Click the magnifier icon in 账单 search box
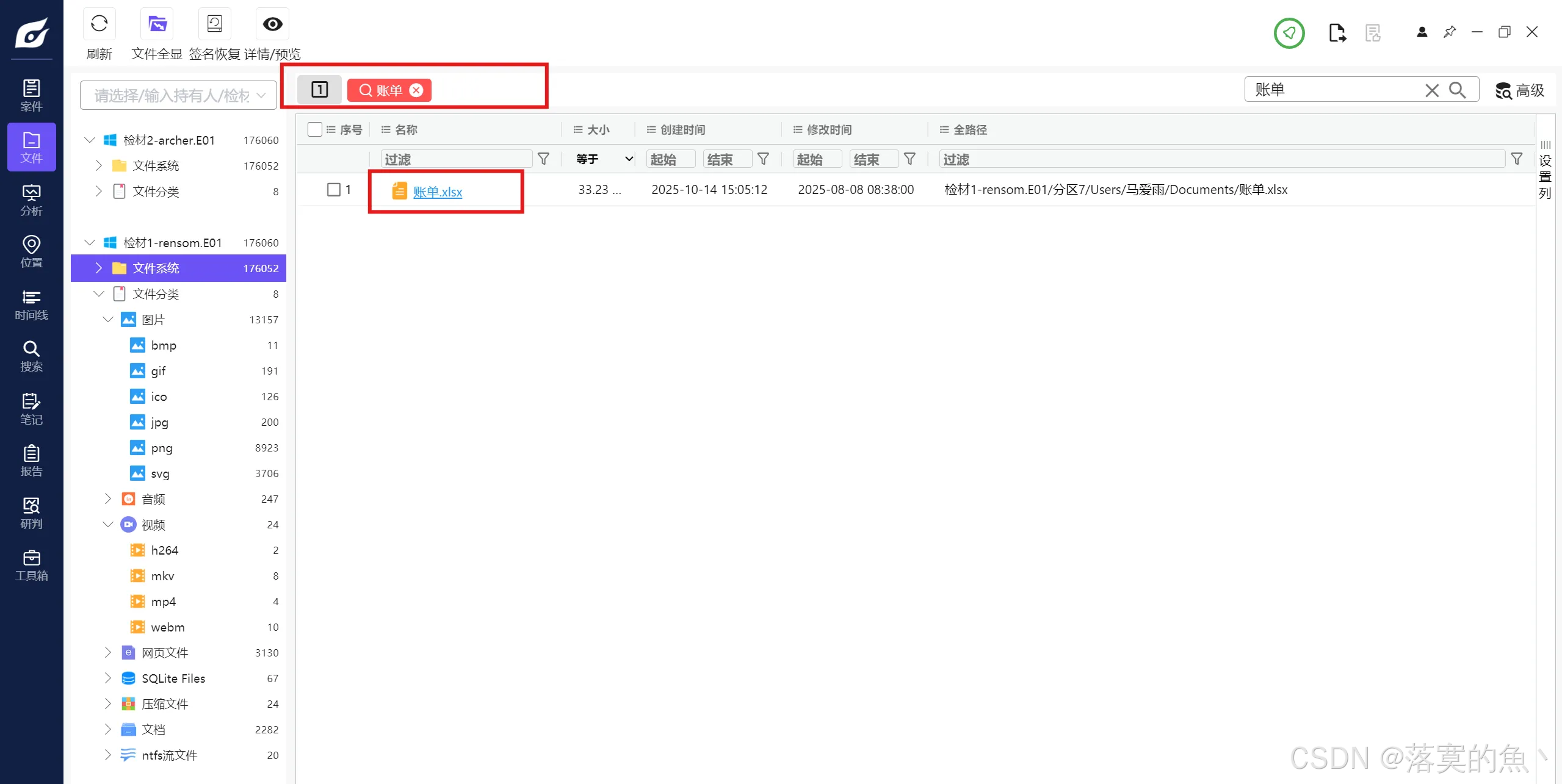The height and width of the screenshot is (784, 1562). (x=1458, y=90)
